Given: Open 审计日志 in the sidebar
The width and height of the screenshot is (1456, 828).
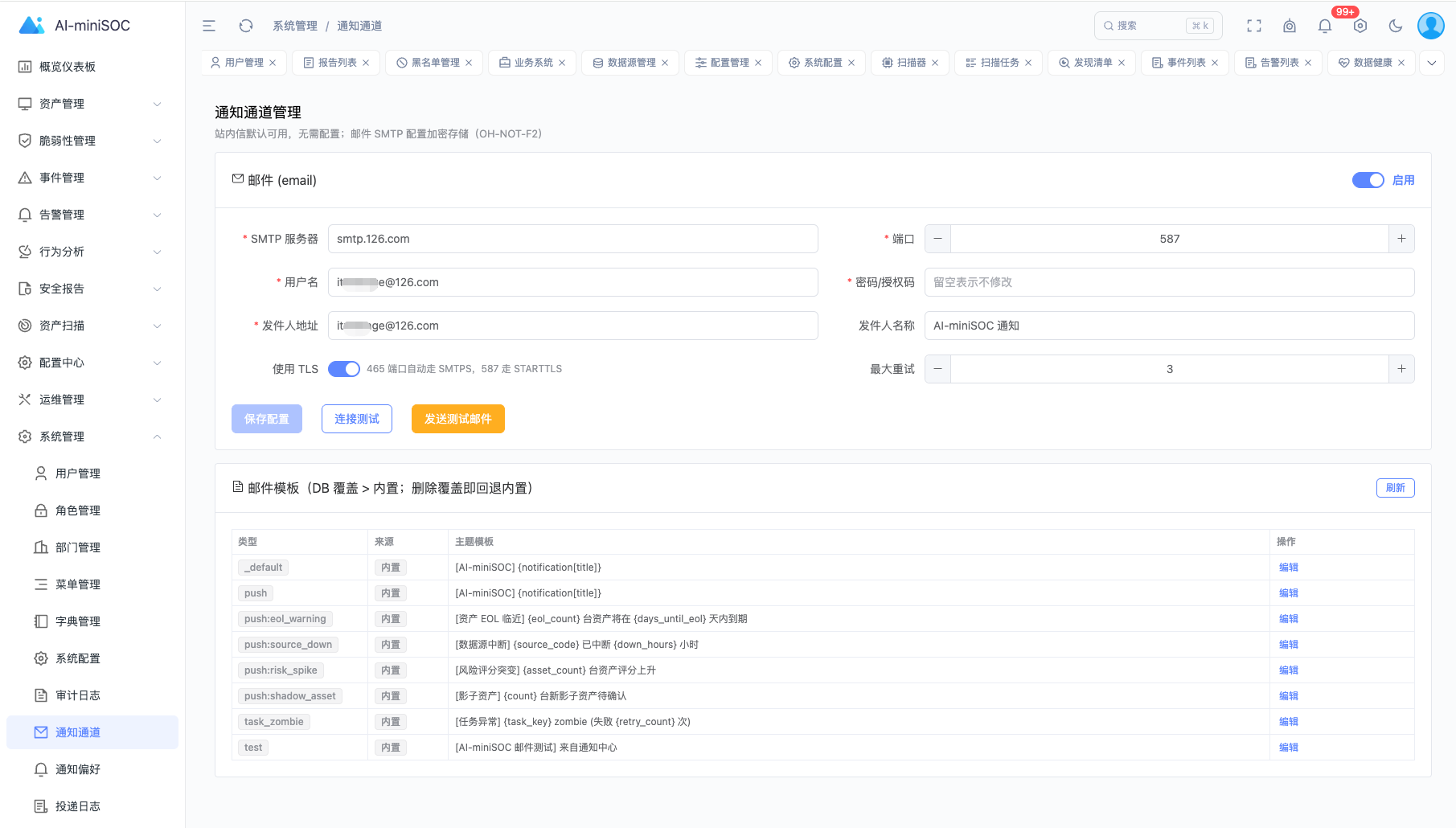Looking at the screenshot, I should pos(92,695).
